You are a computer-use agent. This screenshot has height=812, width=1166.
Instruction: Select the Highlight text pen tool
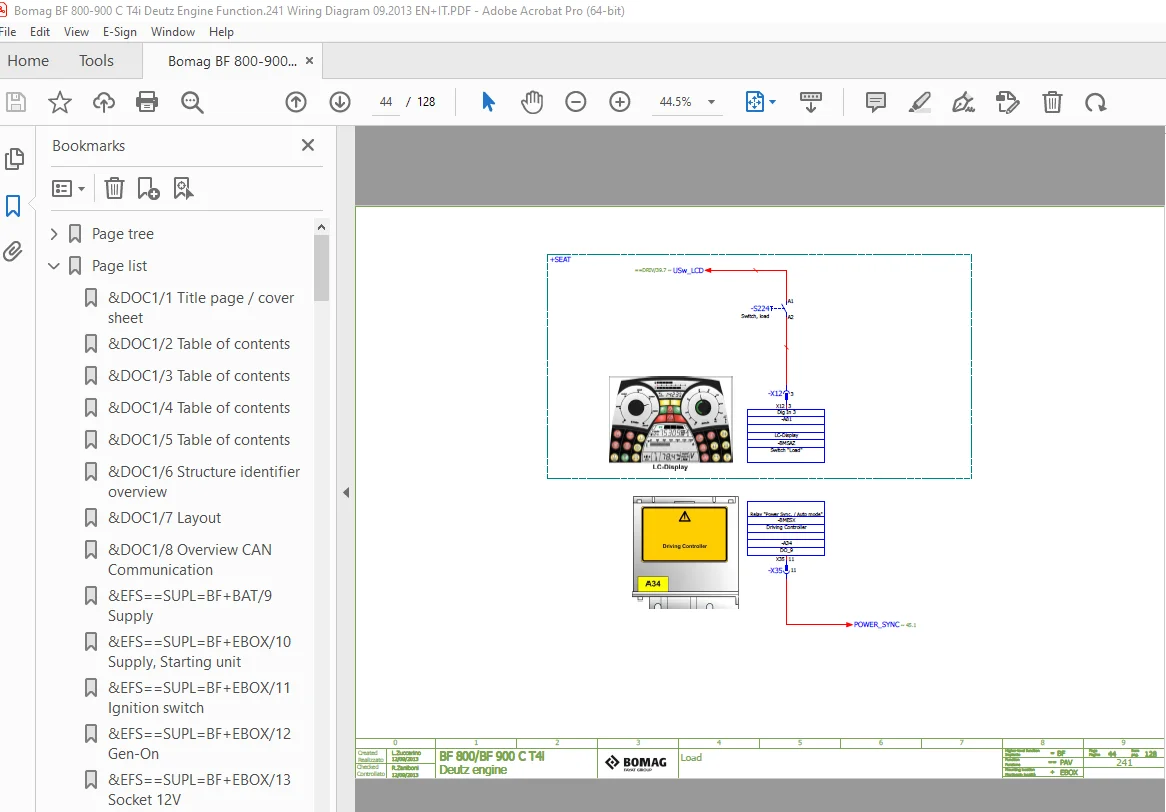[x=920, y=102]
